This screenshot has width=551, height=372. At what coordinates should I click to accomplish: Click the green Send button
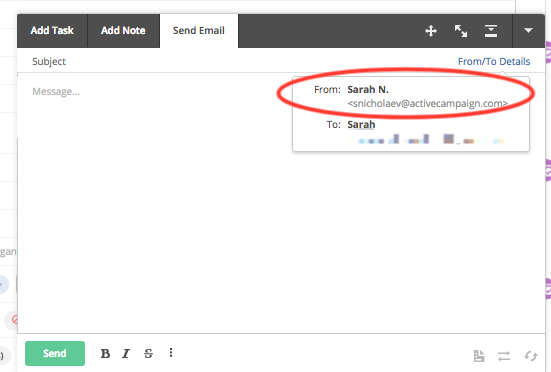point(55,353)
